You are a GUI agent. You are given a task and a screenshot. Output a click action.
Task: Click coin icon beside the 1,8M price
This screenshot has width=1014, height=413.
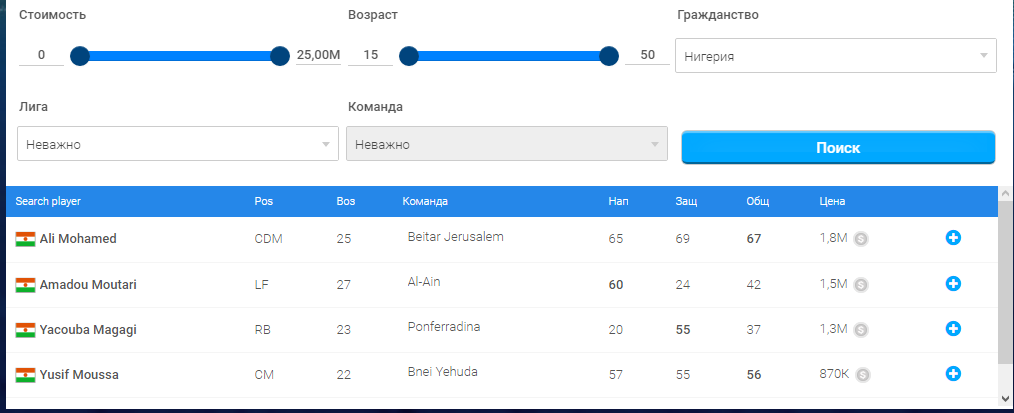[861, 239]
